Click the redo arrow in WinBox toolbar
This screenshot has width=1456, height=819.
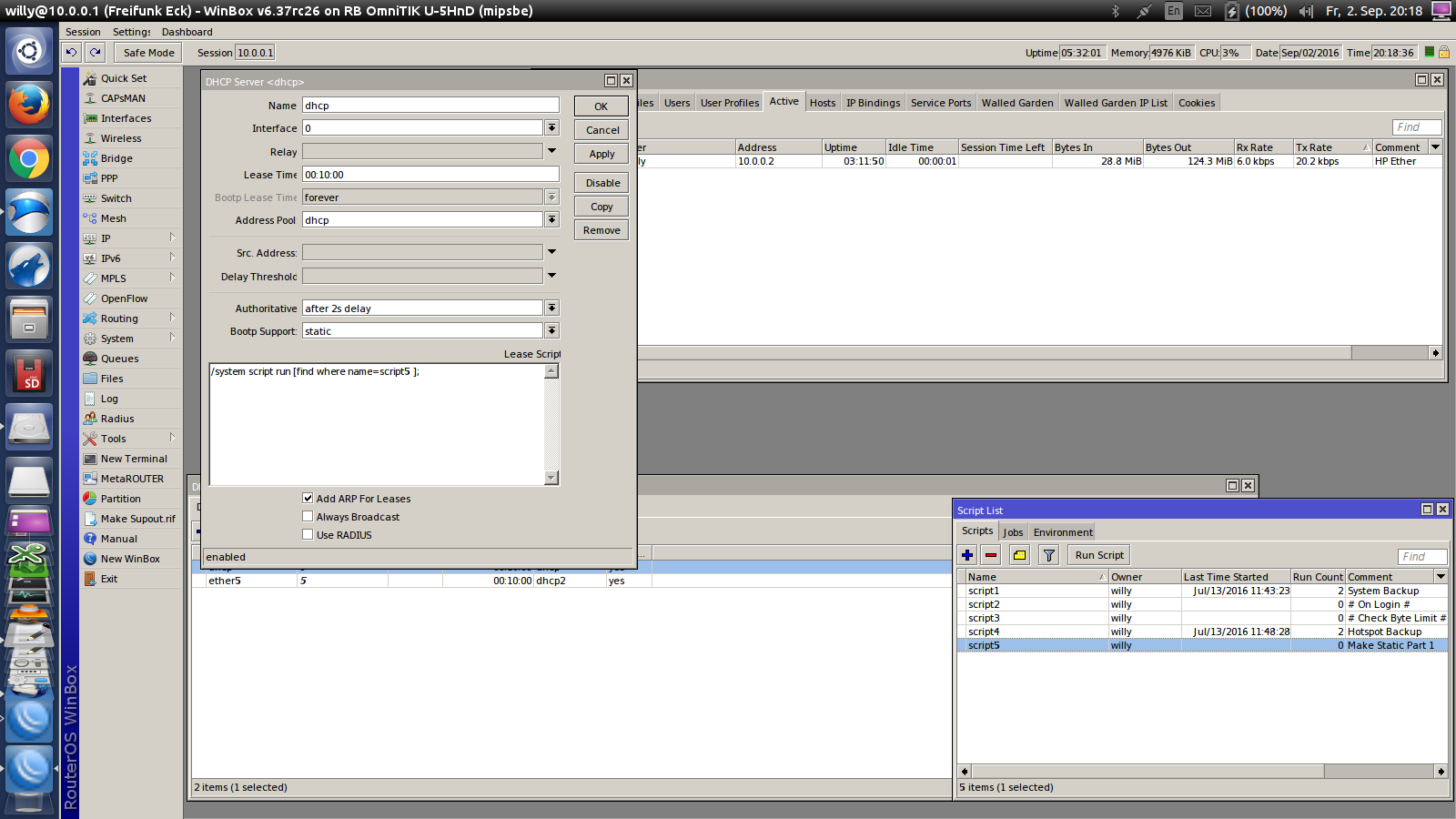(95, 53)
